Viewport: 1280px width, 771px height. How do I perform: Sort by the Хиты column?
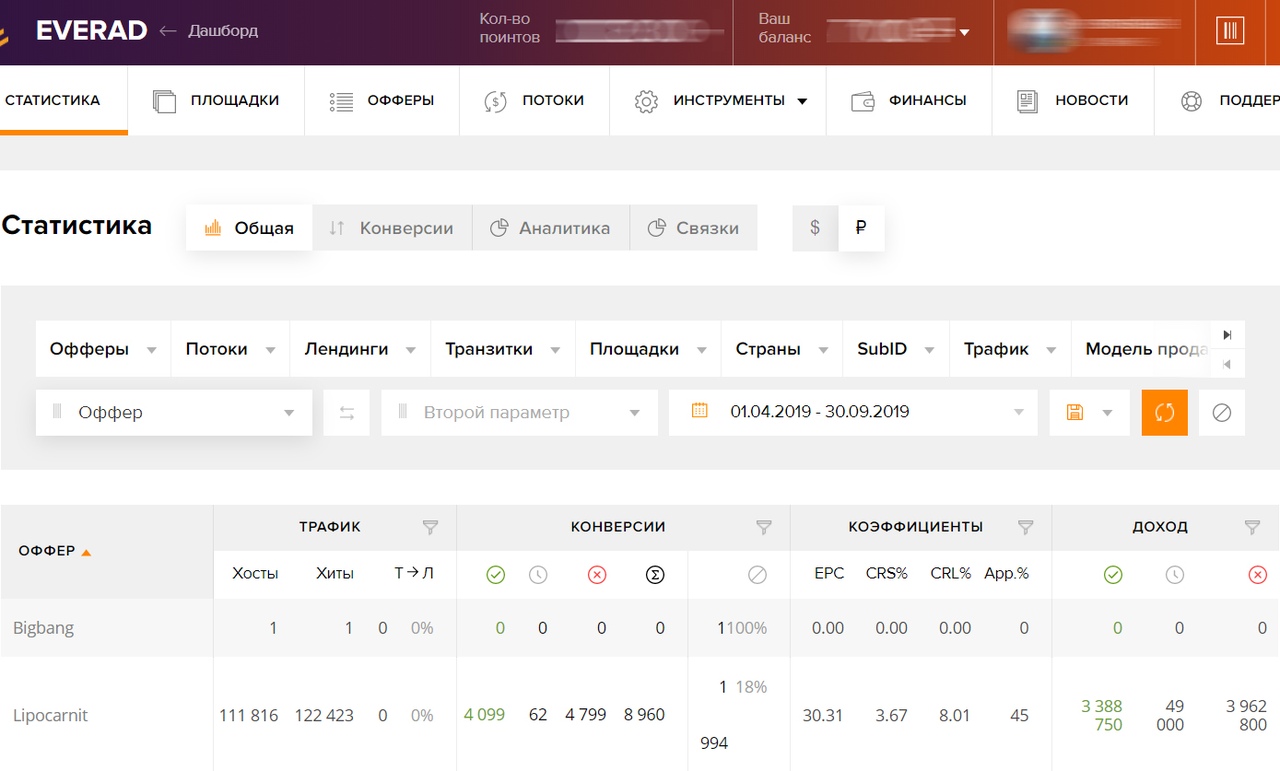[x=334, y=573]
